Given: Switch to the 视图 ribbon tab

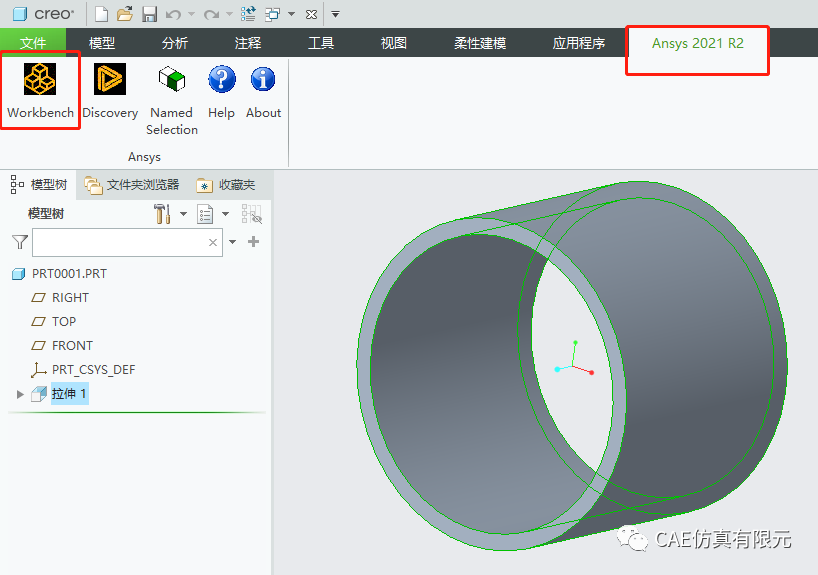Looking at the screenshot, I should coord(394,43).
